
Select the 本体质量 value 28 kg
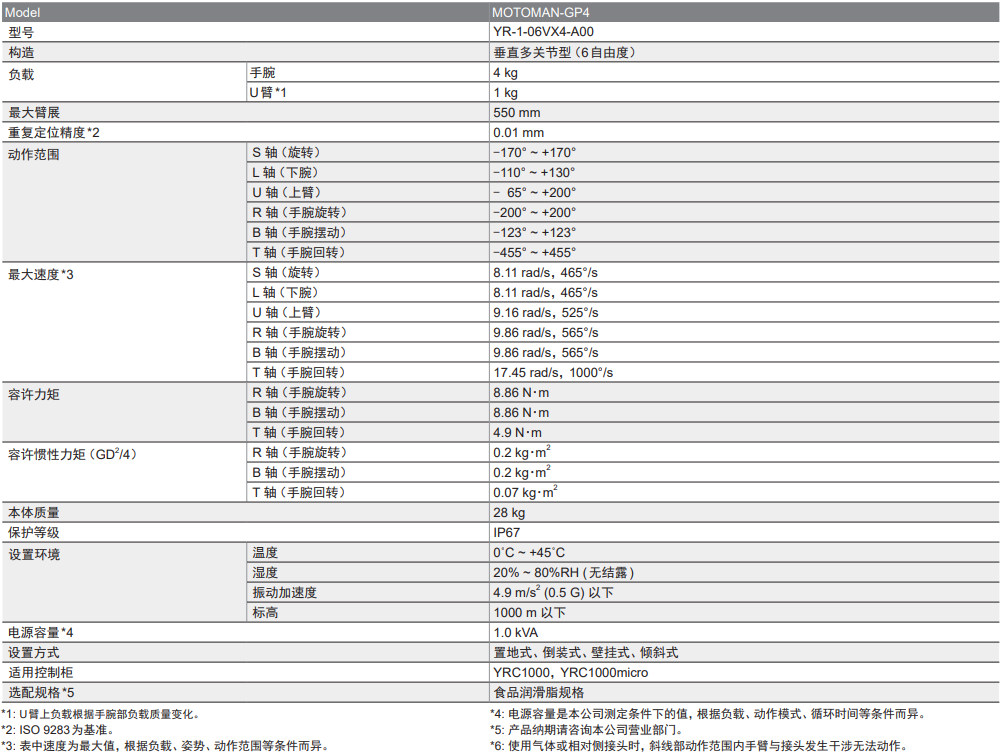[509, 513]
